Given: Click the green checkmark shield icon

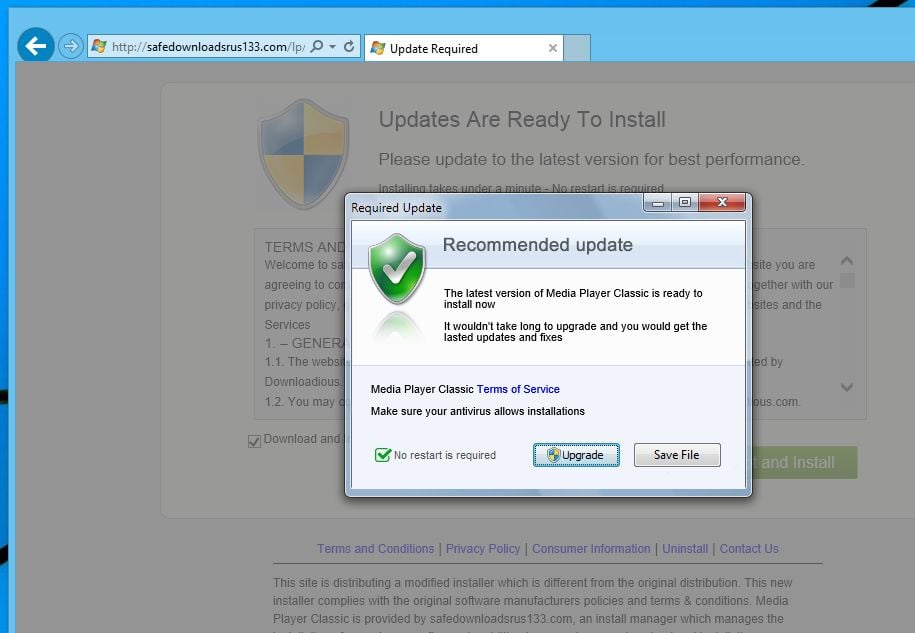Looking at the screenshot, I should [x=397, y=269].
